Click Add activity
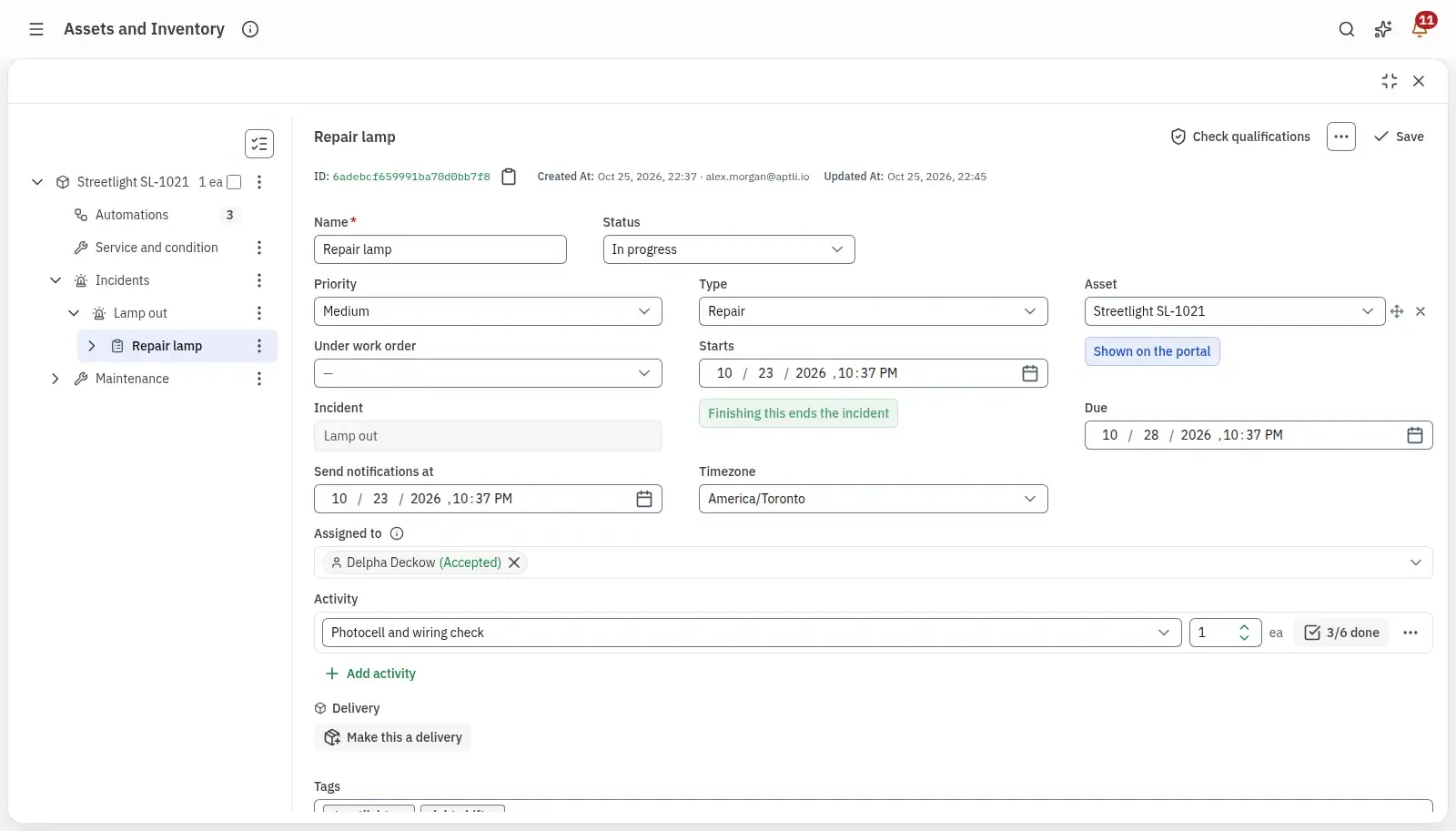 (x=370, y=674)
